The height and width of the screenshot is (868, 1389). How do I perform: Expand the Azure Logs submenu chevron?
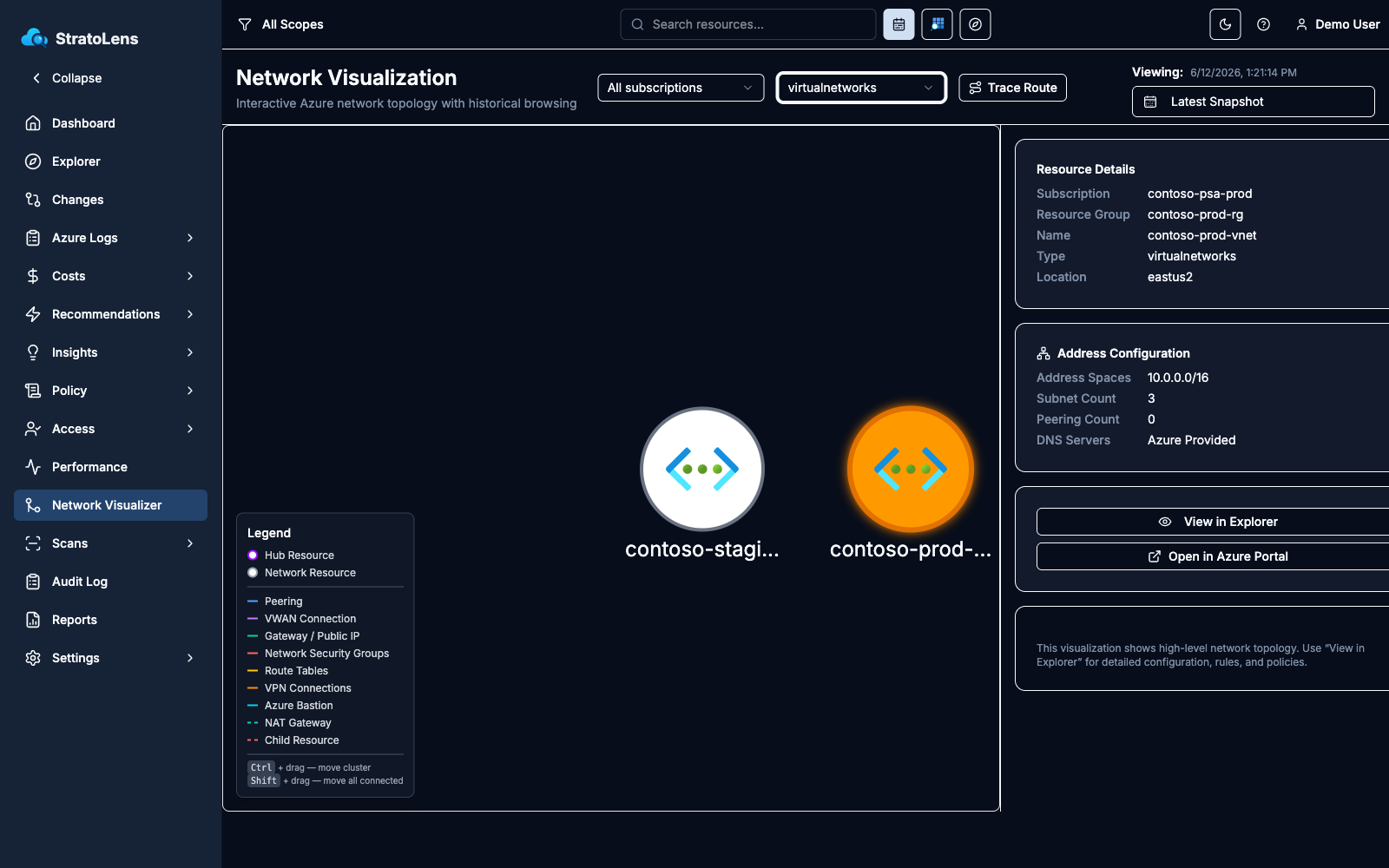[x=190, y=238]
